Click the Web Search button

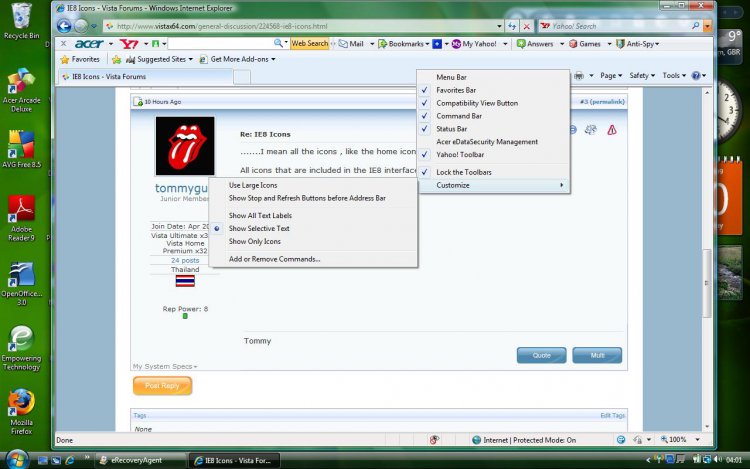click(x=309, y=44)
